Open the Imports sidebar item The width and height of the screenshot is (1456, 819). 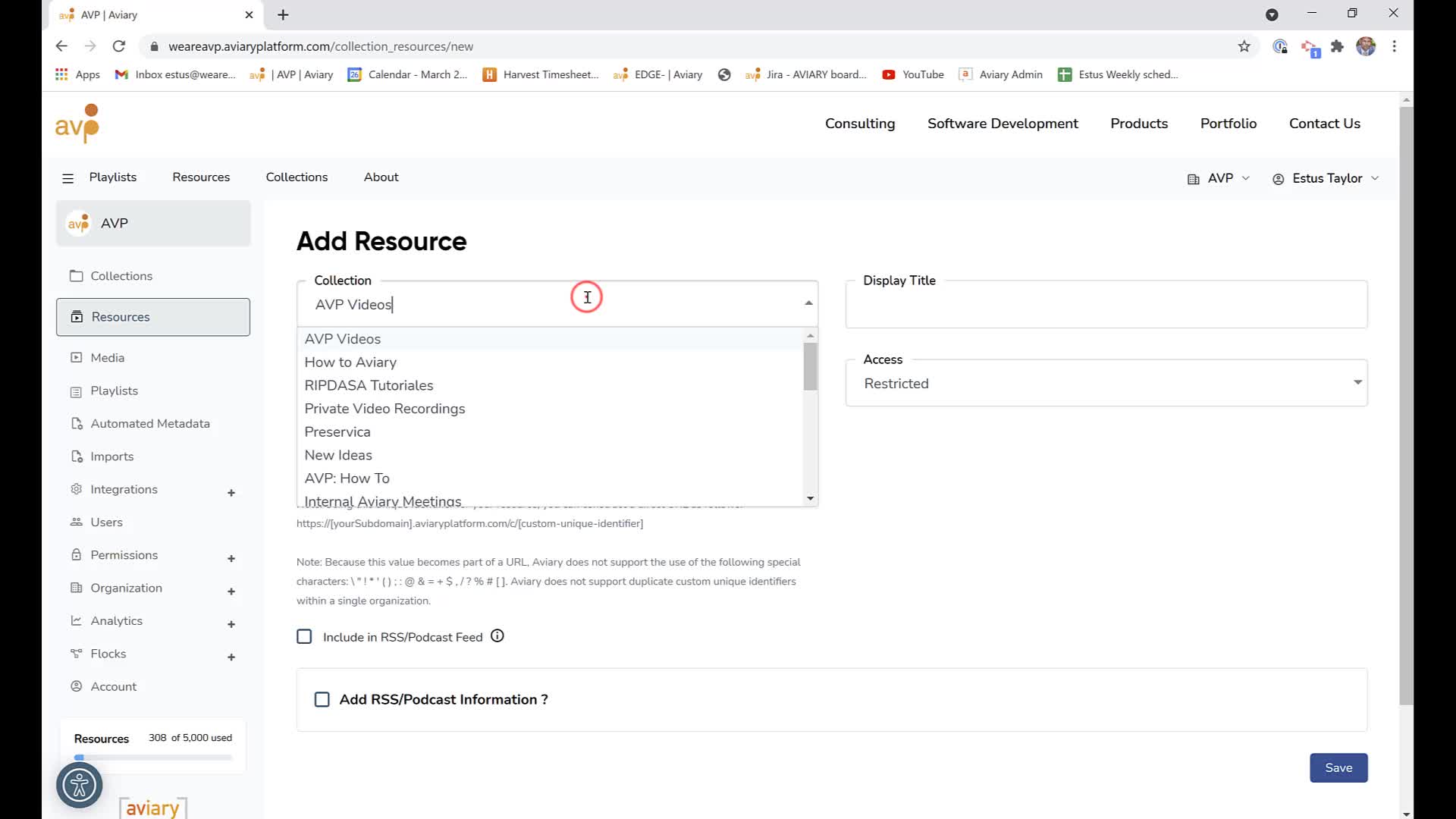111,457
